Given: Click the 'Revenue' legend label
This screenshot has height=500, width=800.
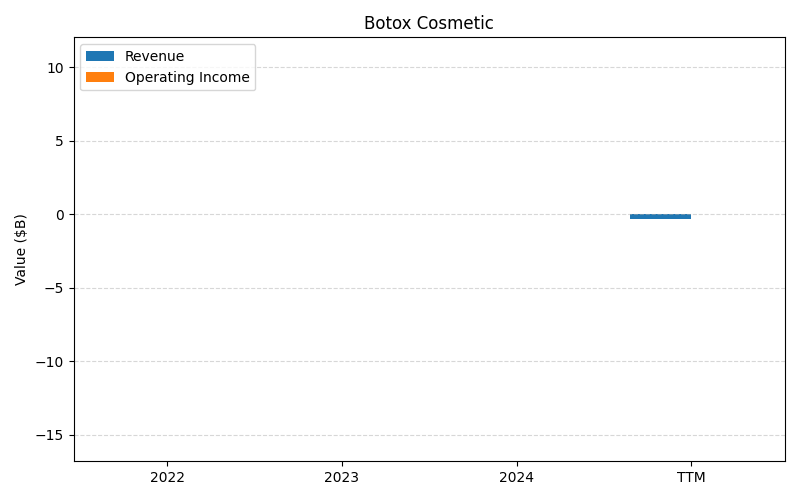Looking at the screenshot, I should click(x=154, y=56).
